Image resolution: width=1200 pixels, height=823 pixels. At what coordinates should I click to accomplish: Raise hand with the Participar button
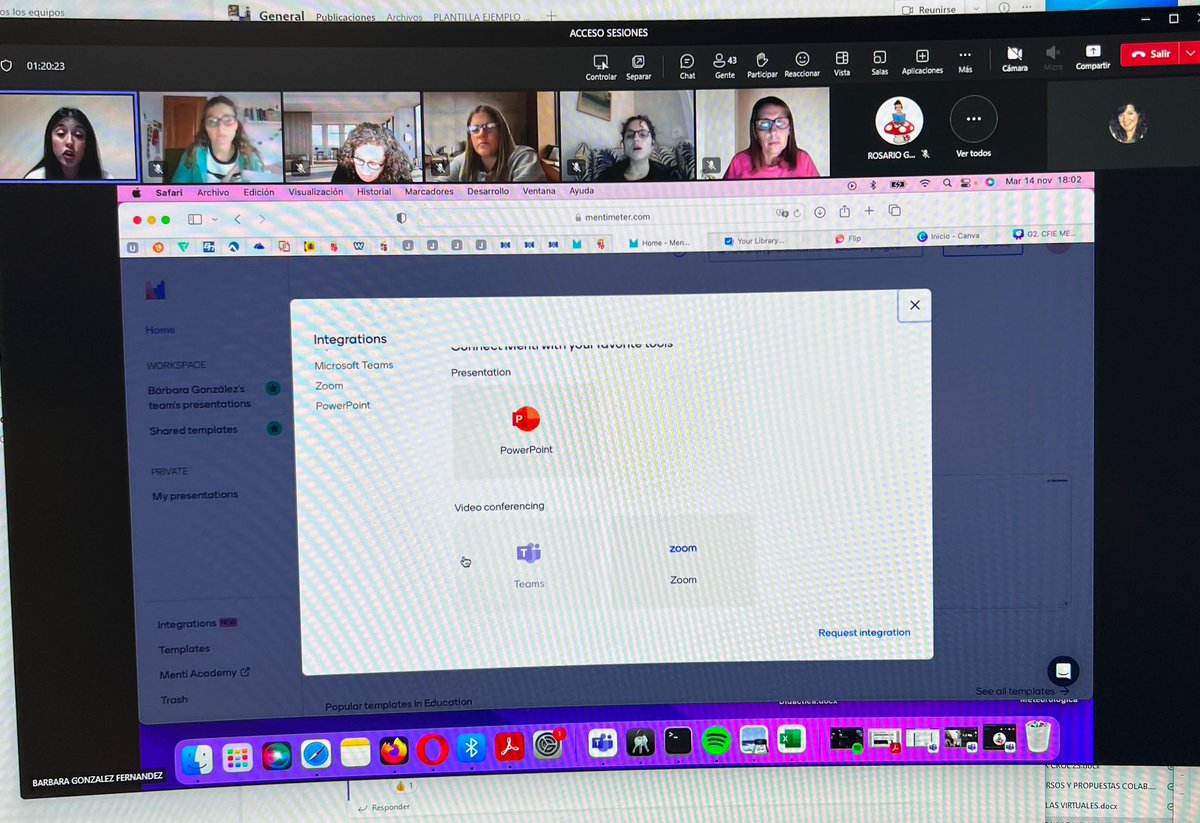[x=762, y=66]
